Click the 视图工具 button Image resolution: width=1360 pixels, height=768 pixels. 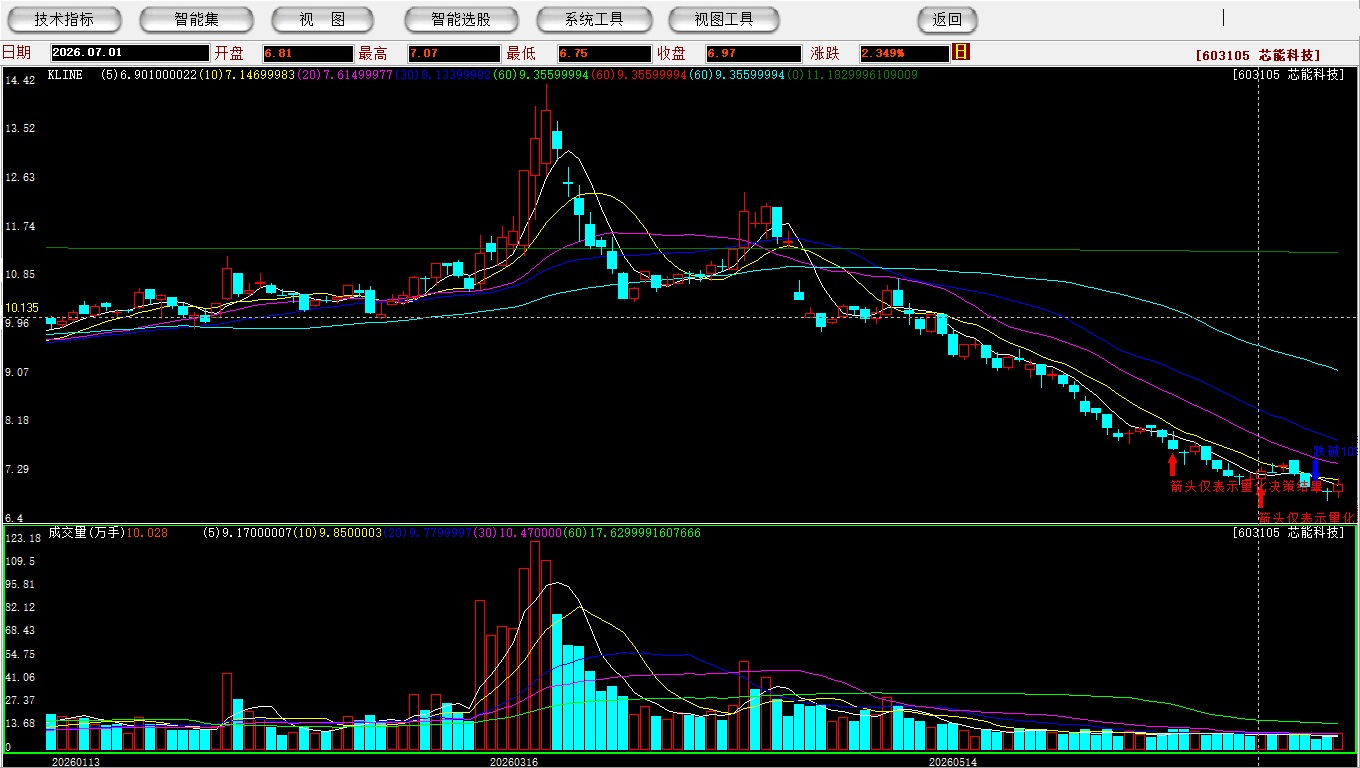point(724,19)
